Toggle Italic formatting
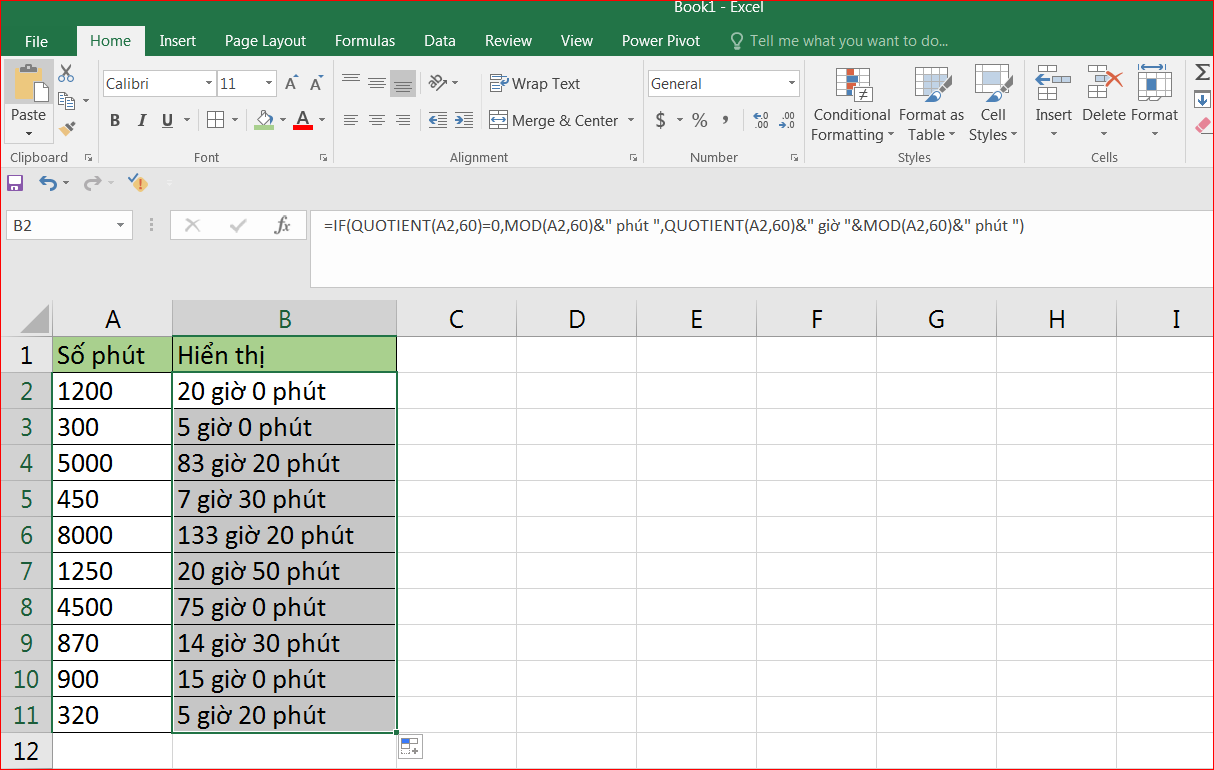Viewport: 1214px width, 770px height. click(x=141, y=120)
